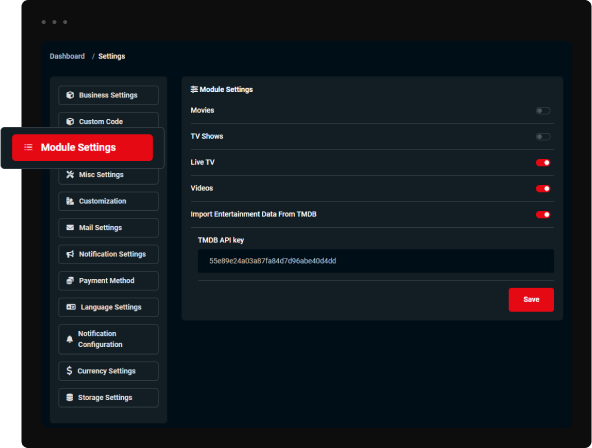Click the Module Settings list icon
The height and width of the screenshot is (448, 592).
point(28,147)
